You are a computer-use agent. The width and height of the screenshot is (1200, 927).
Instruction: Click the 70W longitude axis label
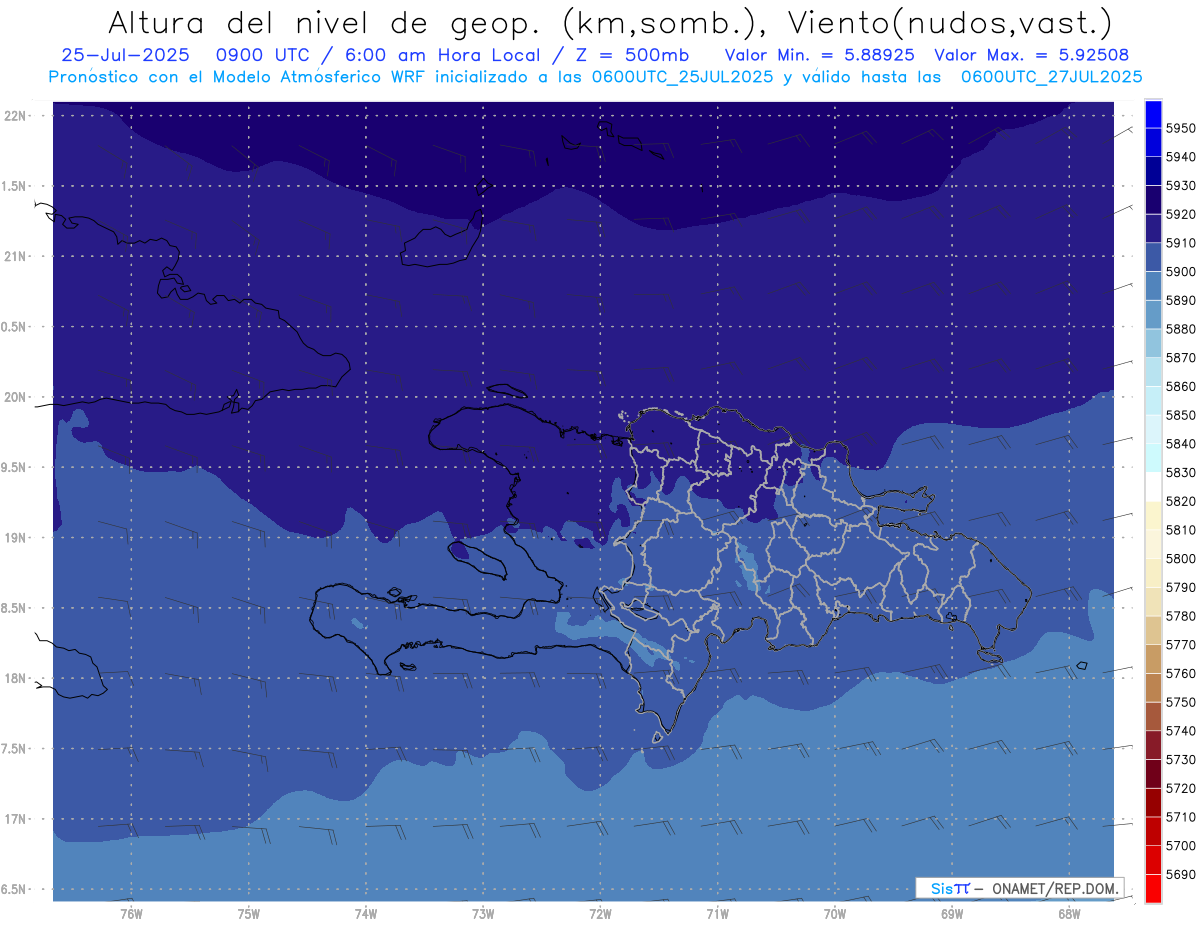point(835,913)
